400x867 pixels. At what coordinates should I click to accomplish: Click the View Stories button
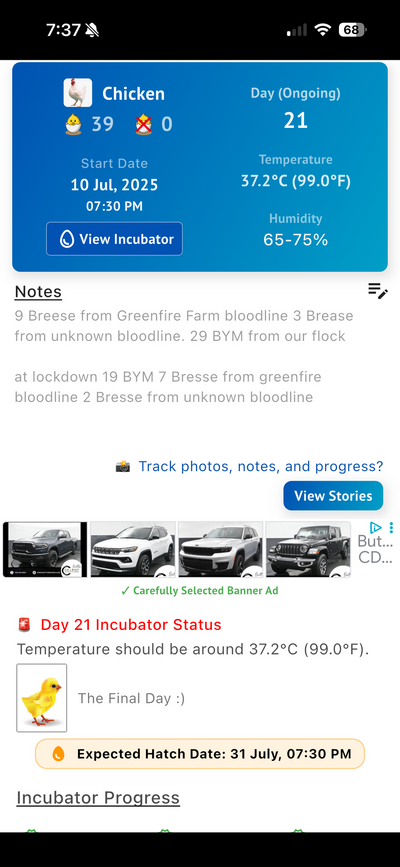point(333,495)
